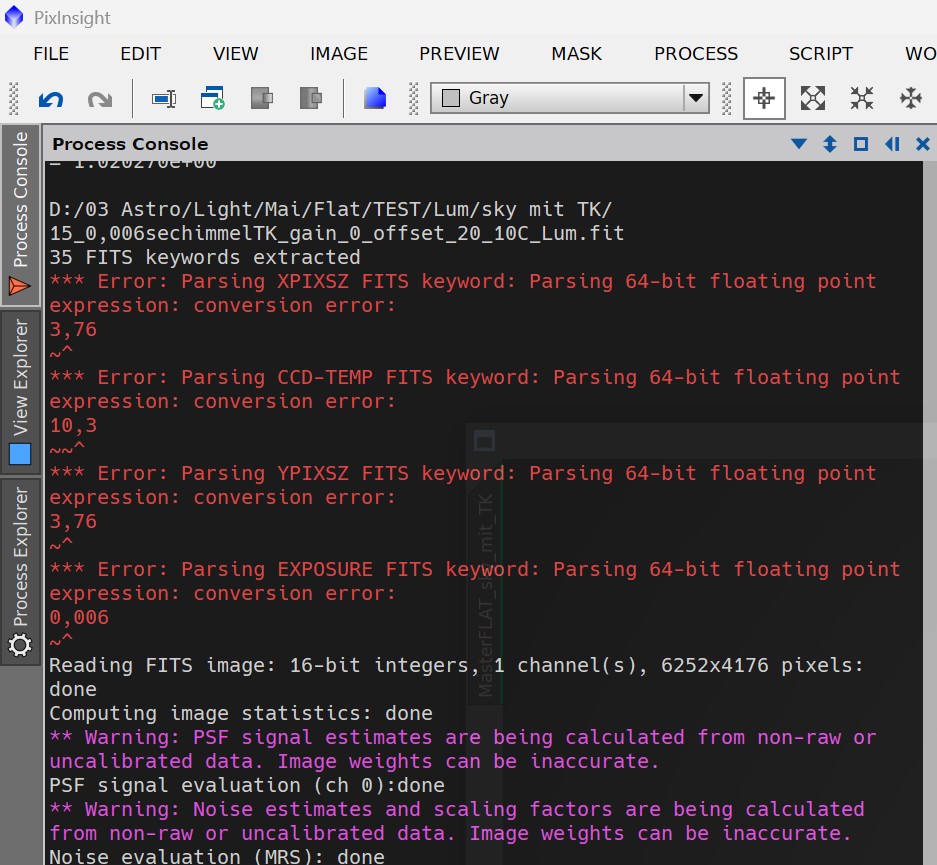Switch to the View Explorer side tab
Image resolution: width=937 pixels, height=865 pixels.
(x=20, y=392)
